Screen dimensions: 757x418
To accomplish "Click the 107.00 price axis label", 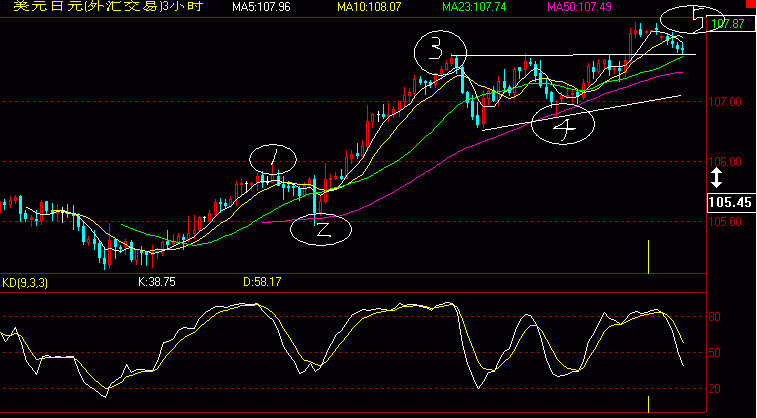I will coord(725,102).
